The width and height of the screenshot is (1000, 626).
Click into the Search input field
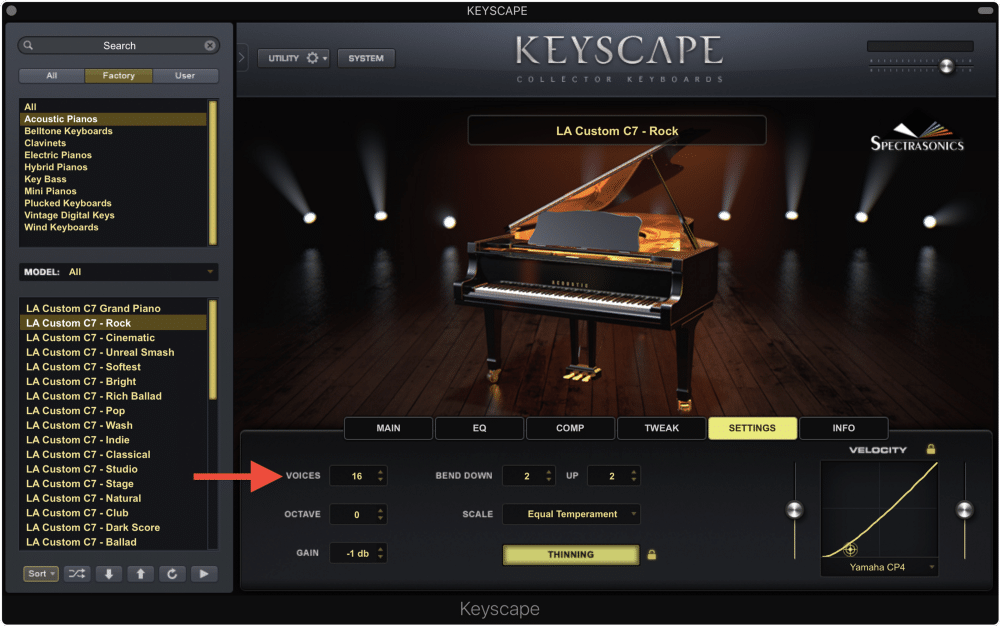tap(119, 45)
